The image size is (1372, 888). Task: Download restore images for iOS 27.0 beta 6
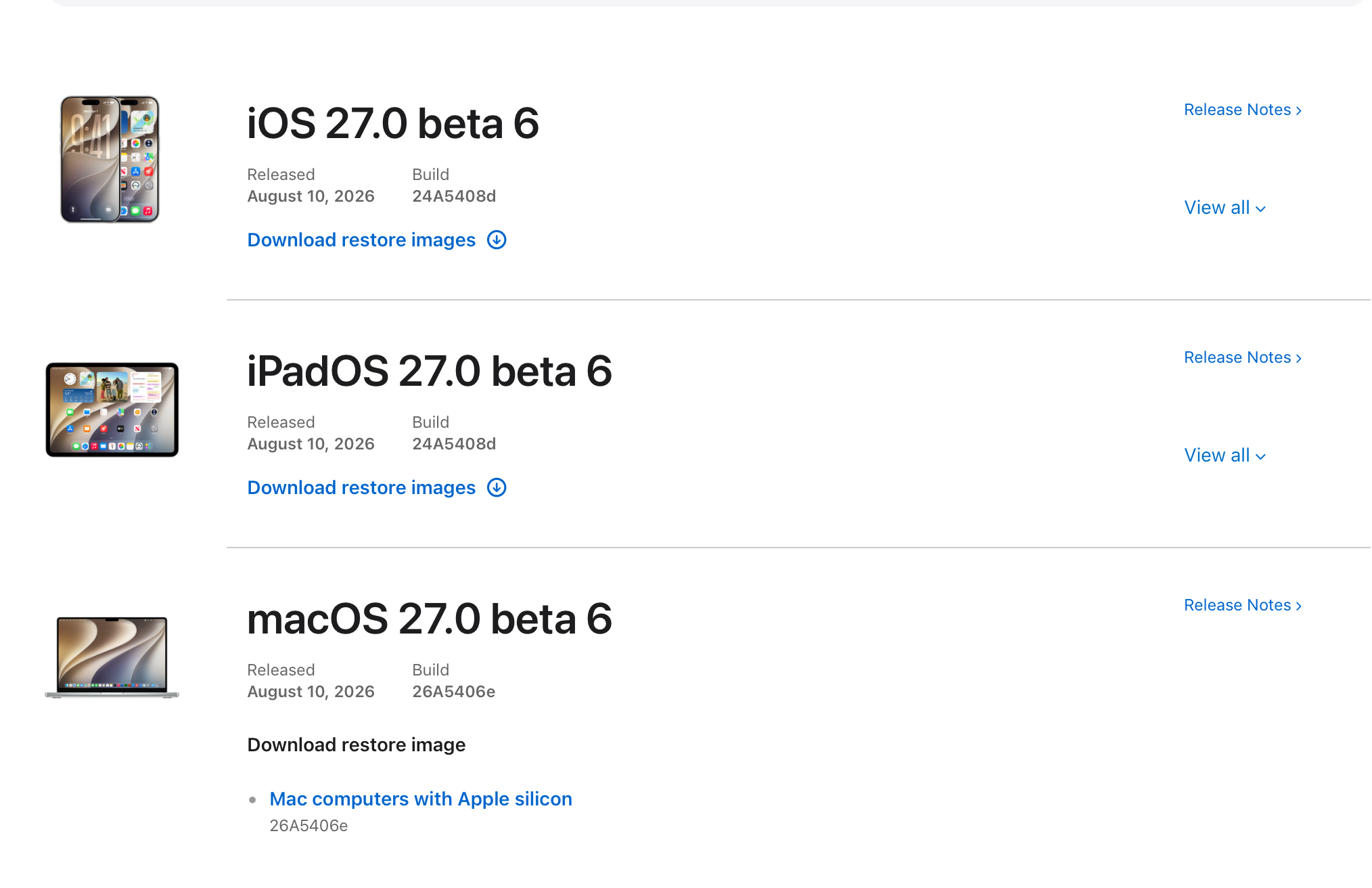click(361, 240)
